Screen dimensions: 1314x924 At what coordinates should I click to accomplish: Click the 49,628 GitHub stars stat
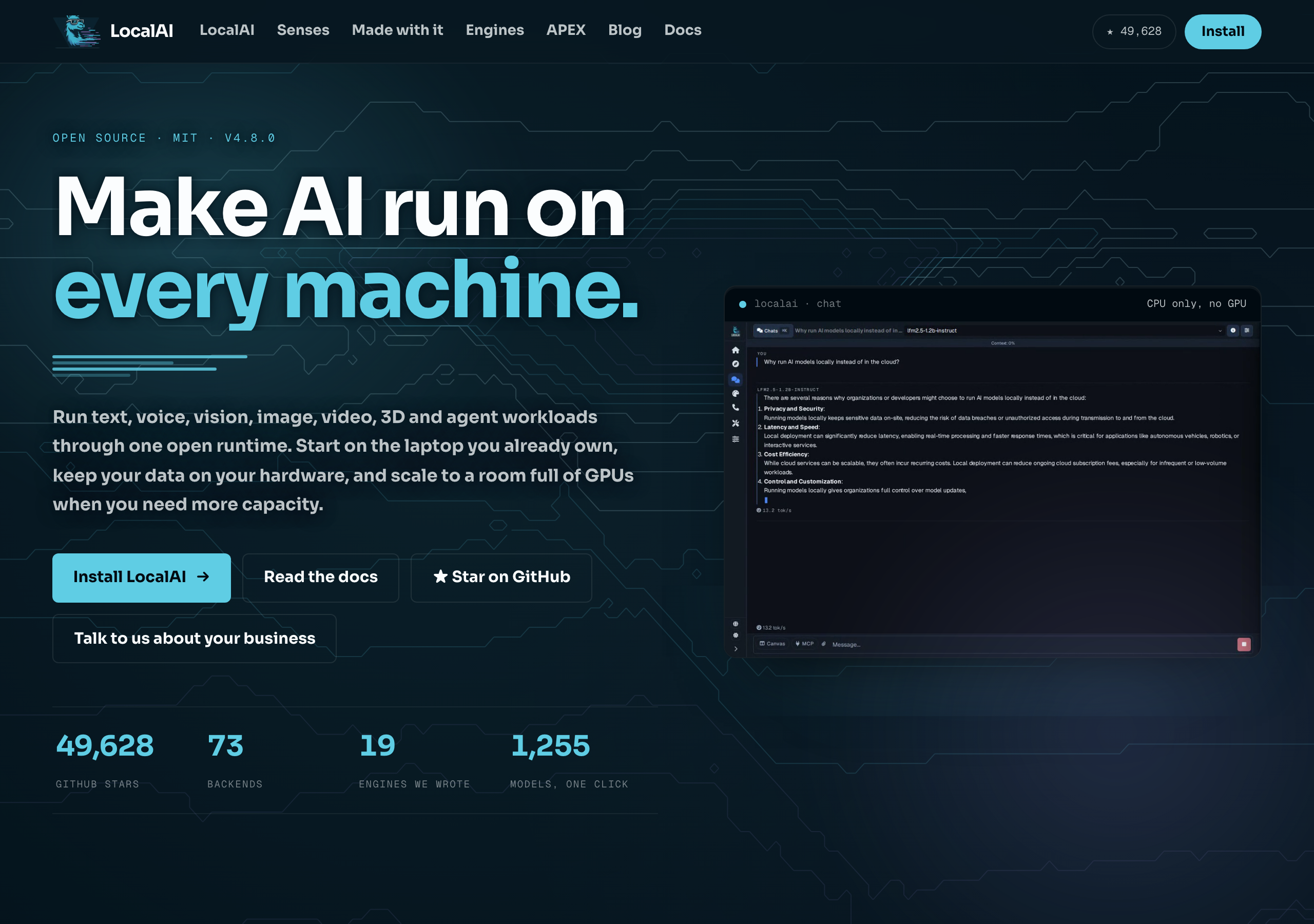[x=105, y=745]
